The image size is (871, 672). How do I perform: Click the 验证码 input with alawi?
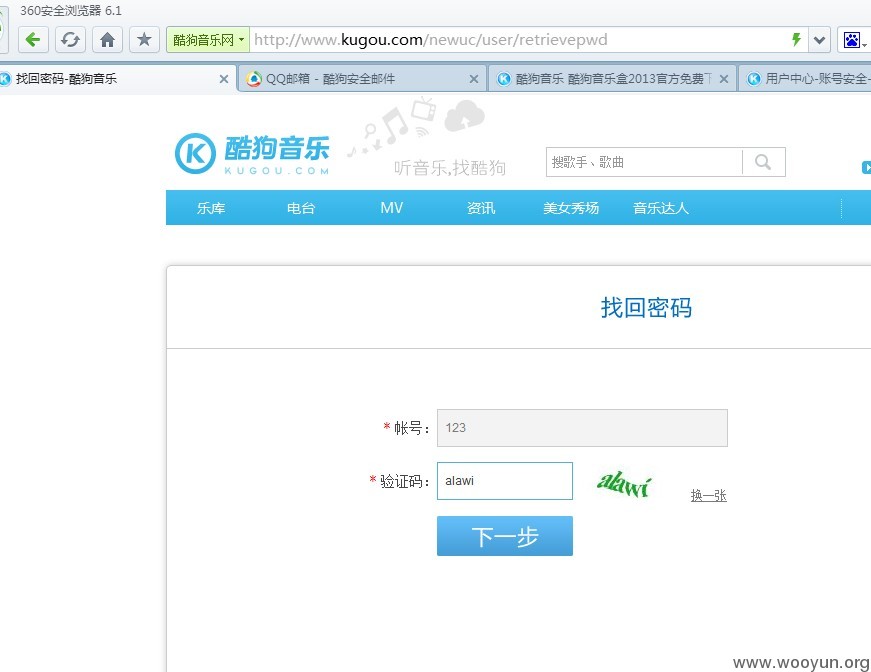505,481
